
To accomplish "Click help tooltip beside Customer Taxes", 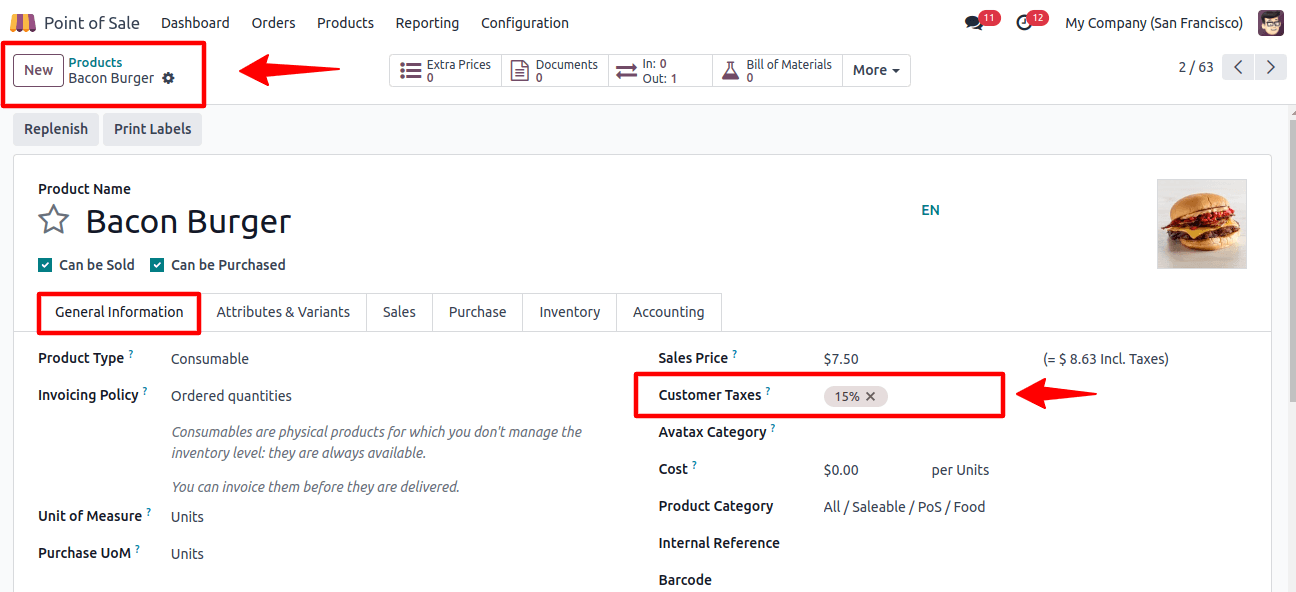I will point(768,391).
